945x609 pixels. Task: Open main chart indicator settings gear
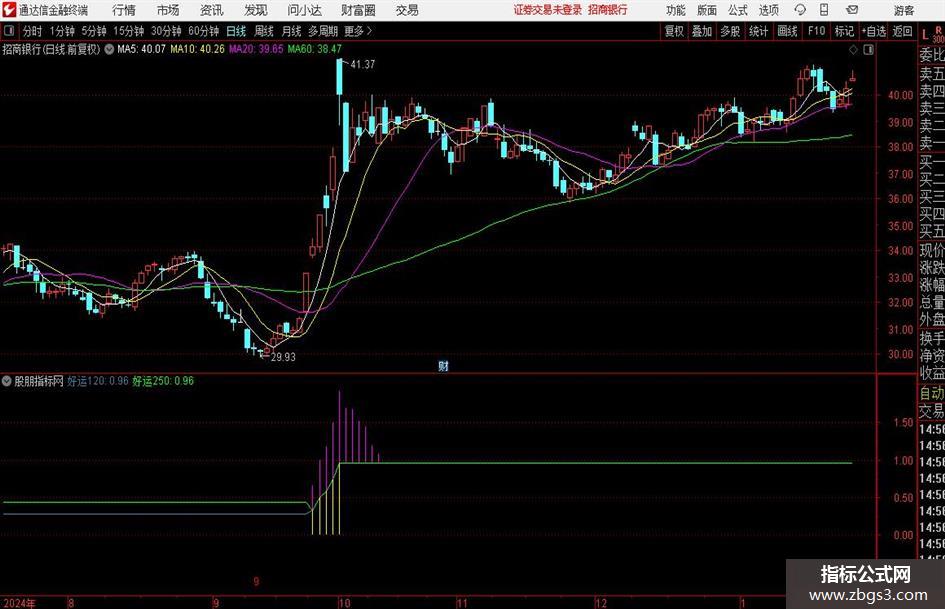[109, 49]
